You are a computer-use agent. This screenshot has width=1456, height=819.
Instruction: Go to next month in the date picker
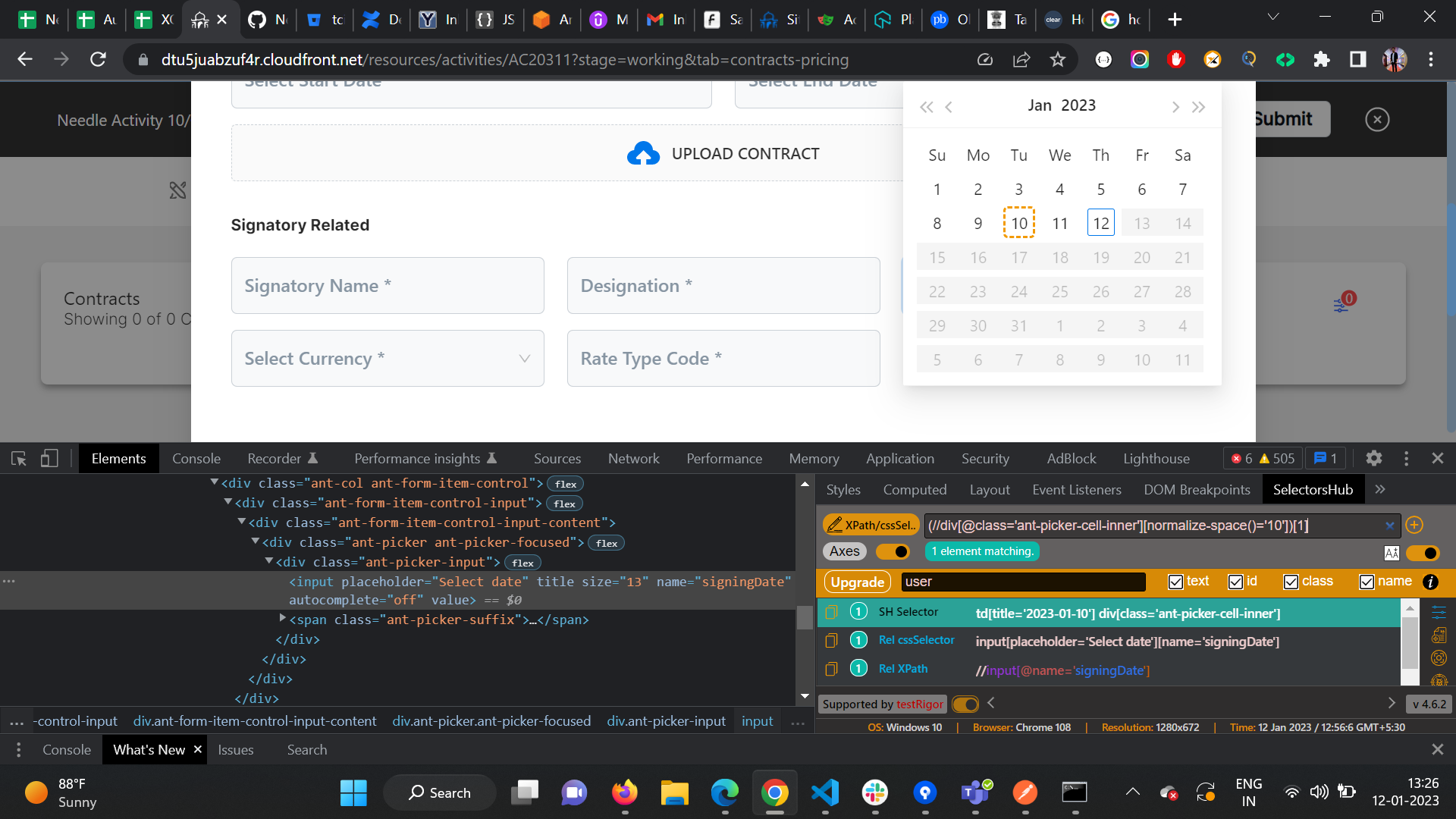(1176, 106)
